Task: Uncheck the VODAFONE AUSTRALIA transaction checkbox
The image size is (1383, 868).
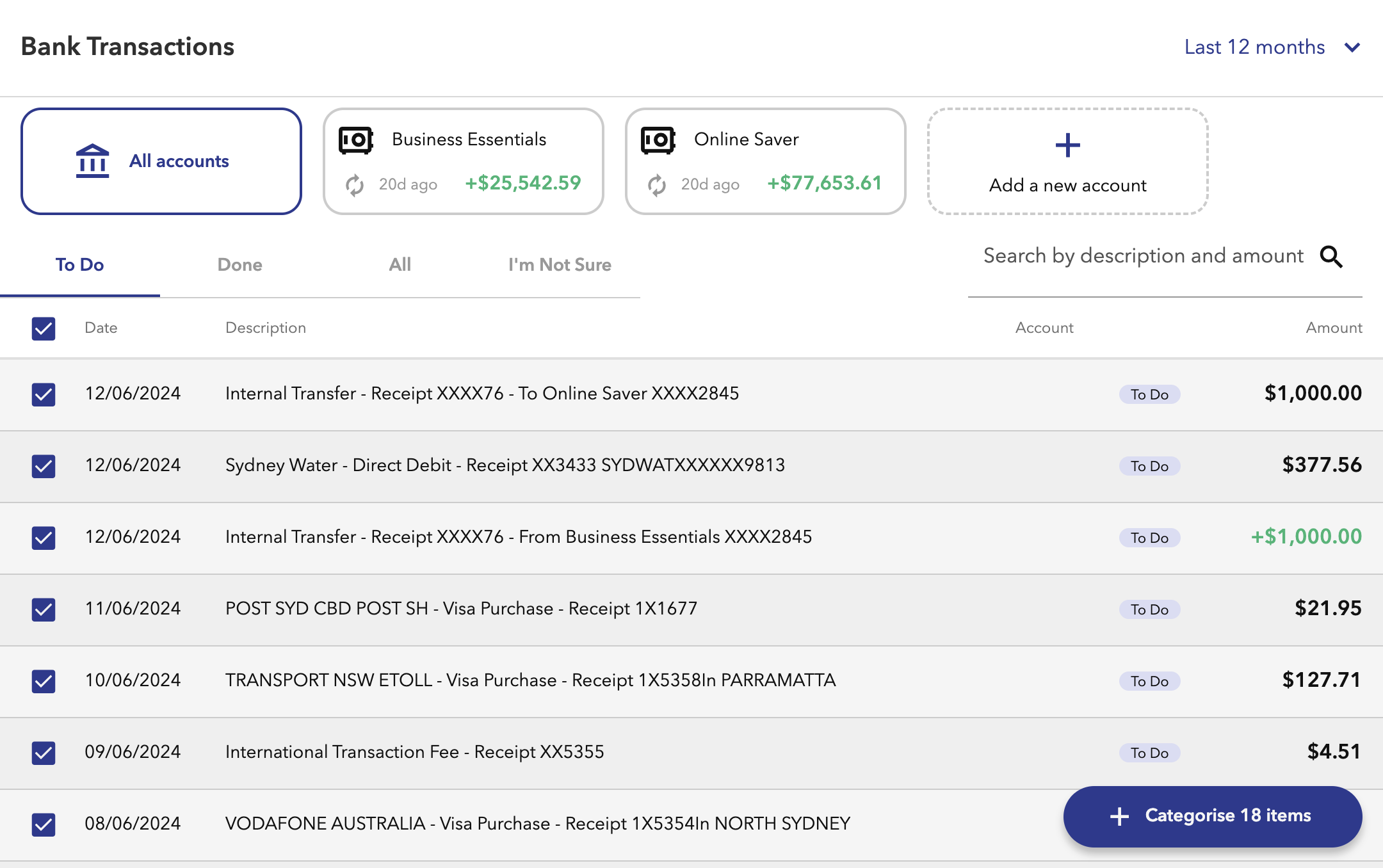Action: pos(43,824)
